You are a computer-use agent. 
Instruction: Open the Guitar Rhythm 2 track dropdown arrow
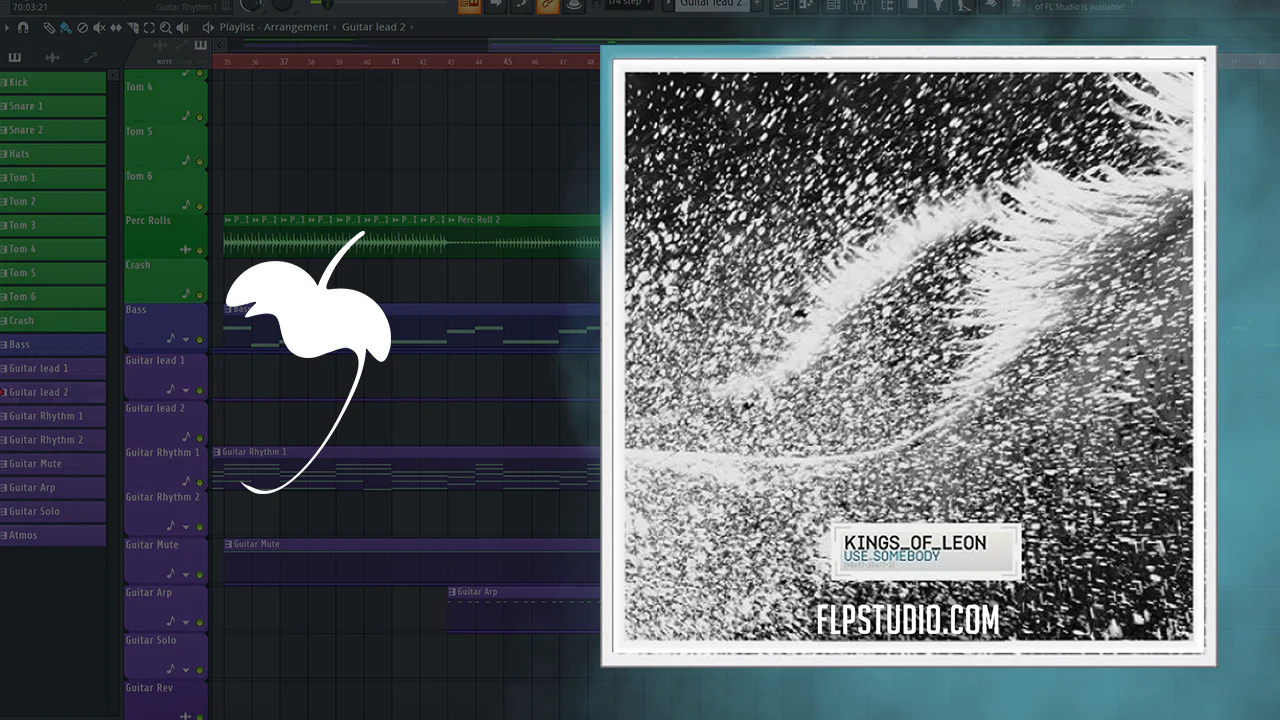point(185,527)
